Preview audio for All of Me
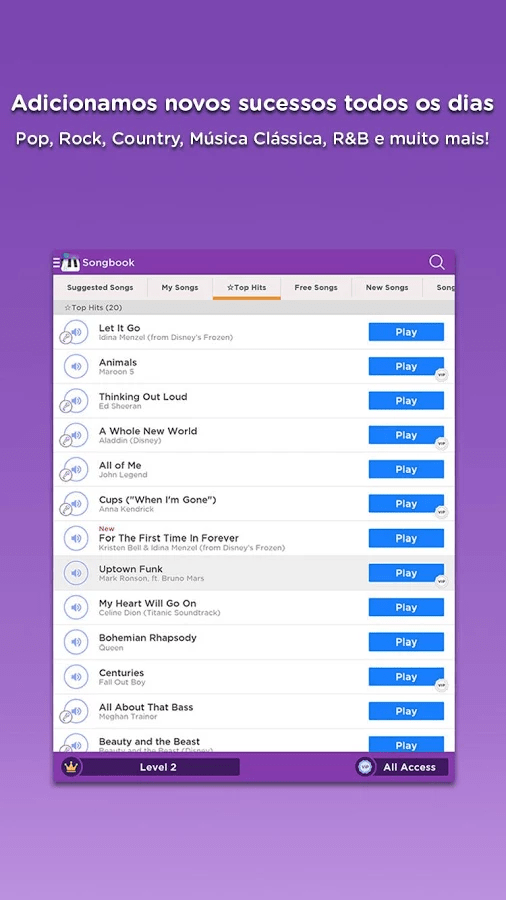Viewport: 506px width, 900px height. click(x=76, y=470)
